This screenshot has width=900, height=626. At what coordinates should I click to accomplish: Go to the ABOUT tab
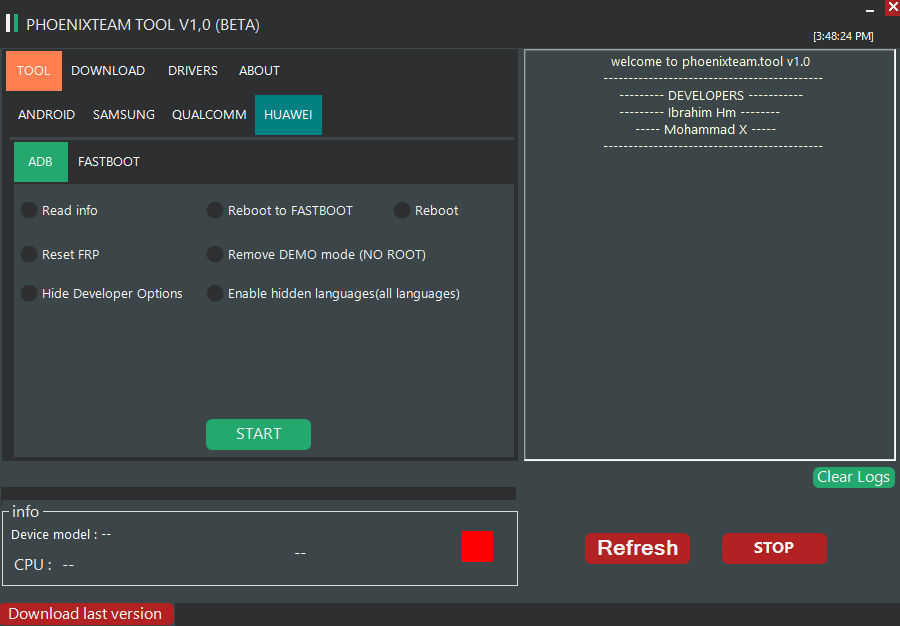click(x=259, y=71)
